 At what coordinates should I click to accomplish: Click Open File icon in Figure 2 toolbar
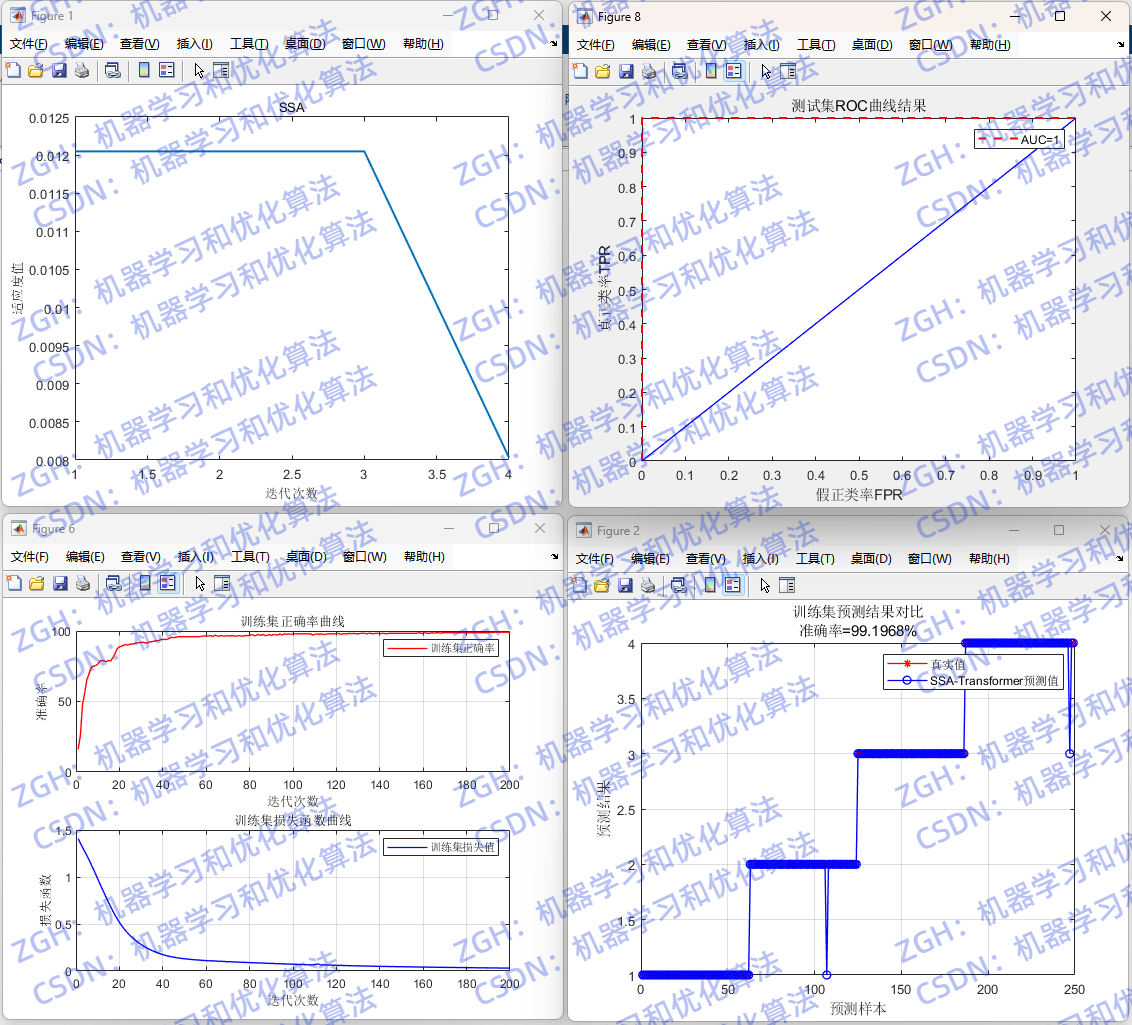coord(601,585)
